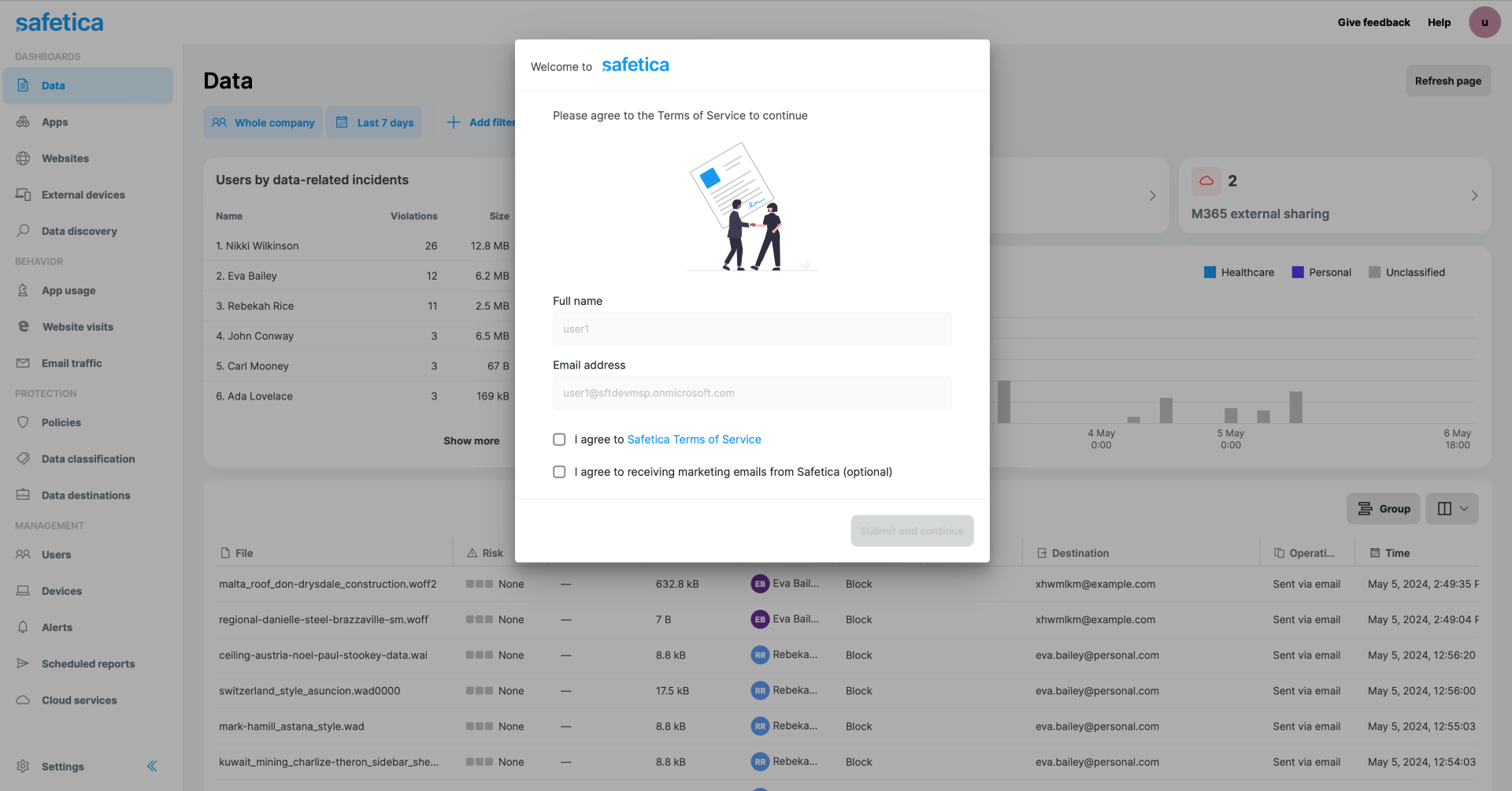Screen dimensions: 1512x791
Task: Sort by the Time column header
Action: 1397,553
